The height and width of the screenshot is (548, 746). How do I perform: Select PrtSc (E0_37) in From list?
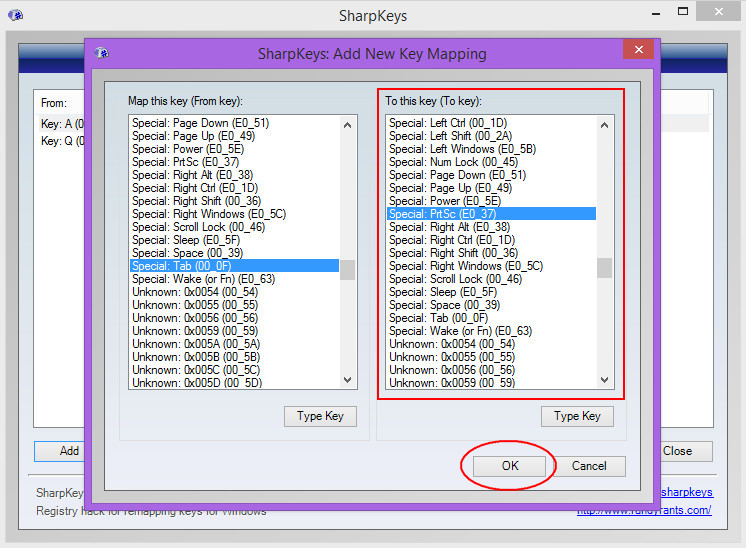click(x=234, y=162)
